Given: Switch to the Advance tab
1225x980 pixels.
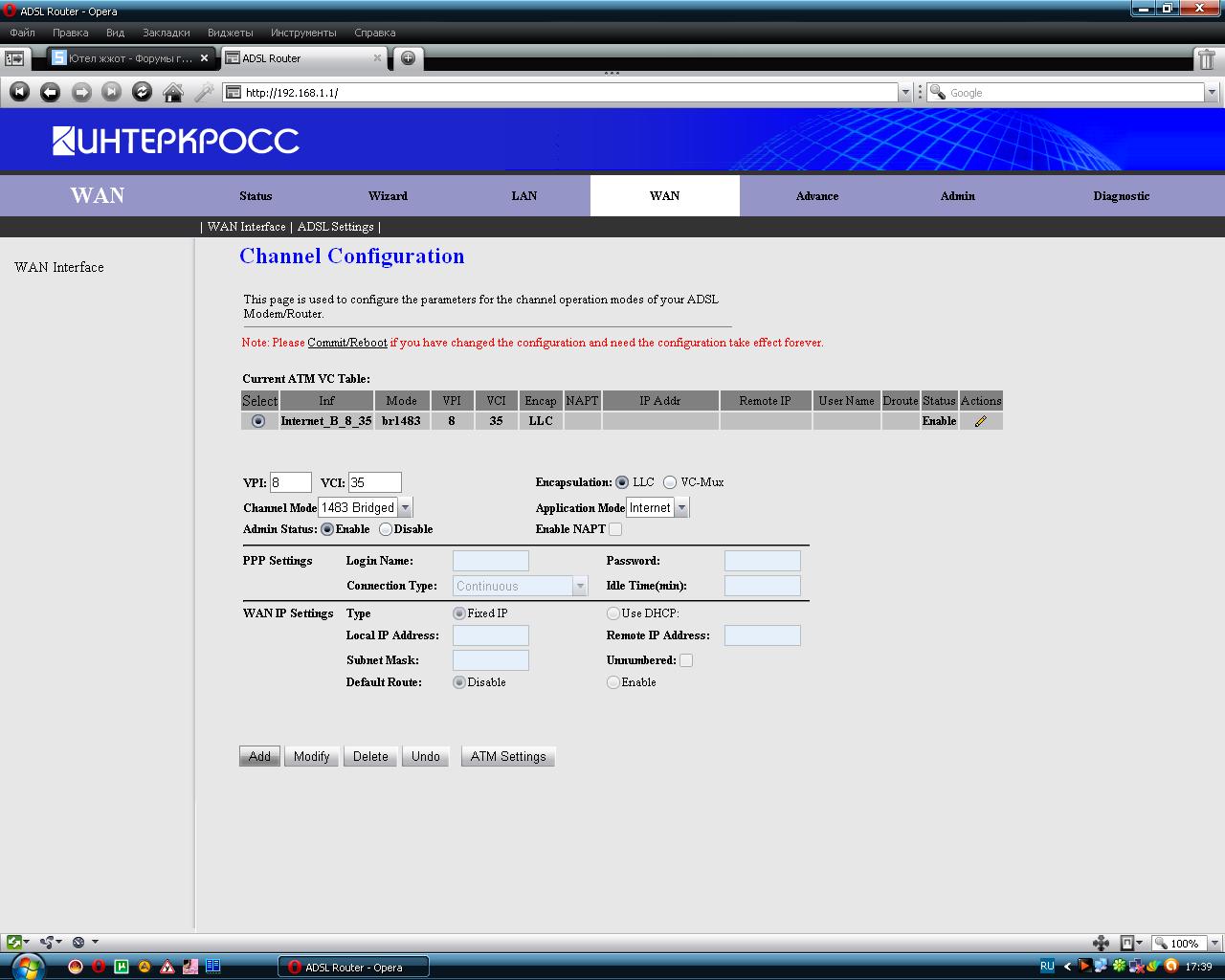Looking at the screenshot, I should click(816, 196).
